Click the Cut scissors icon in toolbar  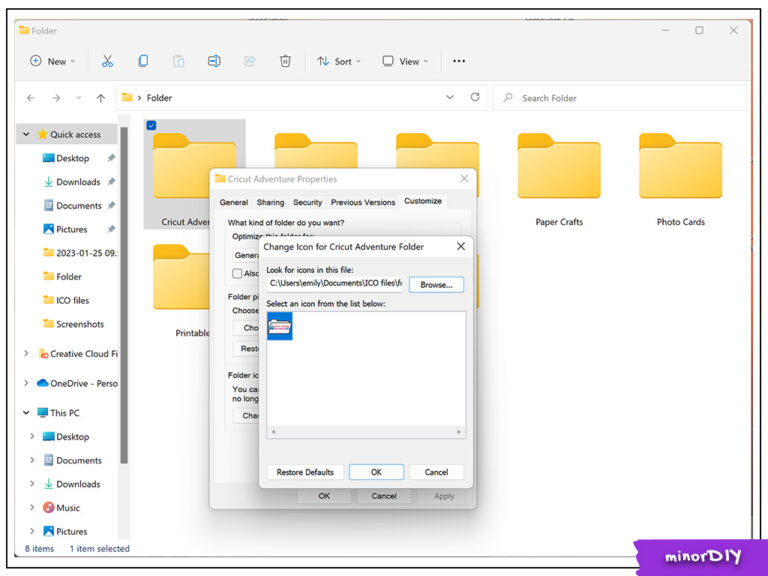[x=107, y=61]
